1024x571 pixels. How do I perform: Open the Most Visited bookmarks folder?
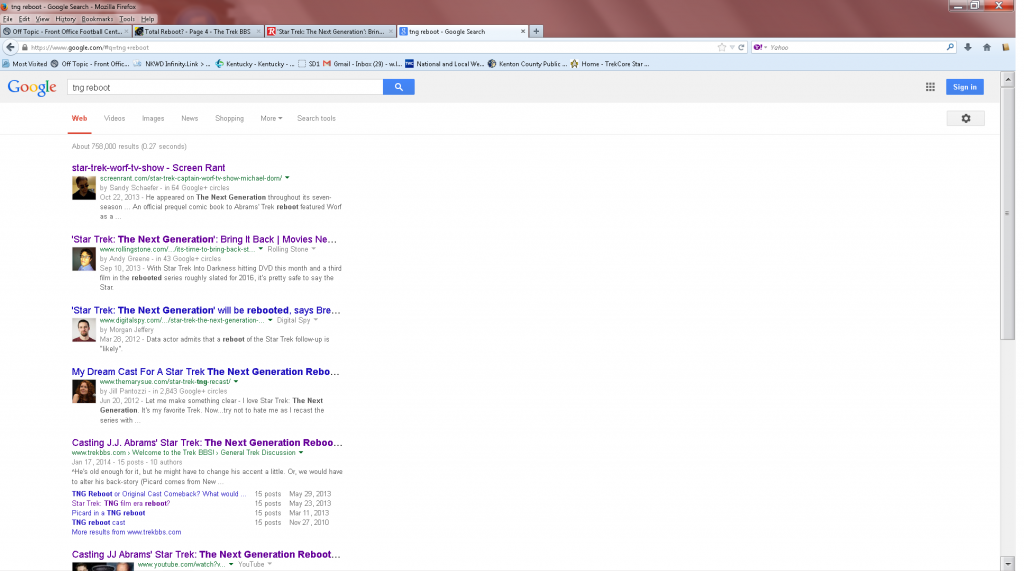coord(25,64)
